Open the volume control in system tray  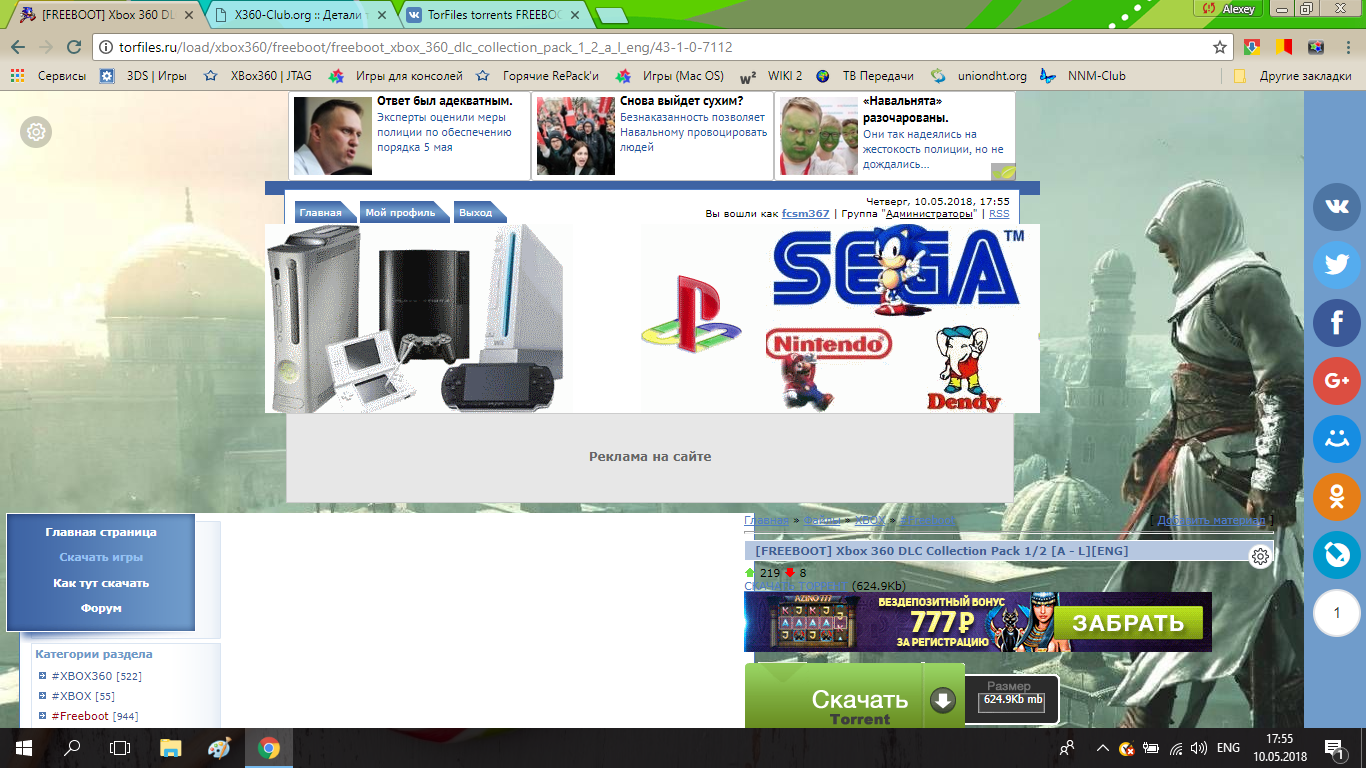pos(1197,748)
